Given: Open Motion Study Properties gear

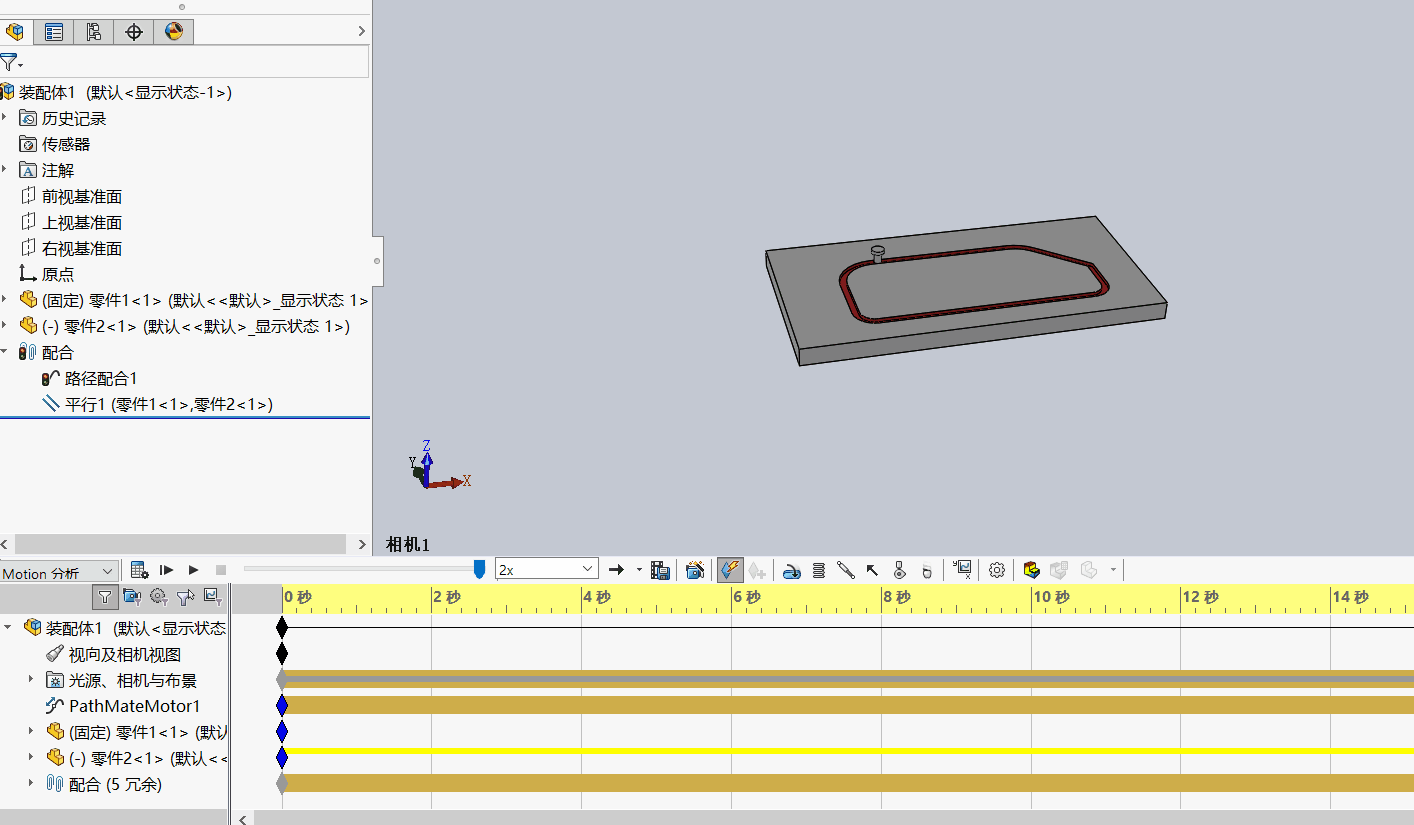Looking at the screenshot, I should tap(997, 570).
